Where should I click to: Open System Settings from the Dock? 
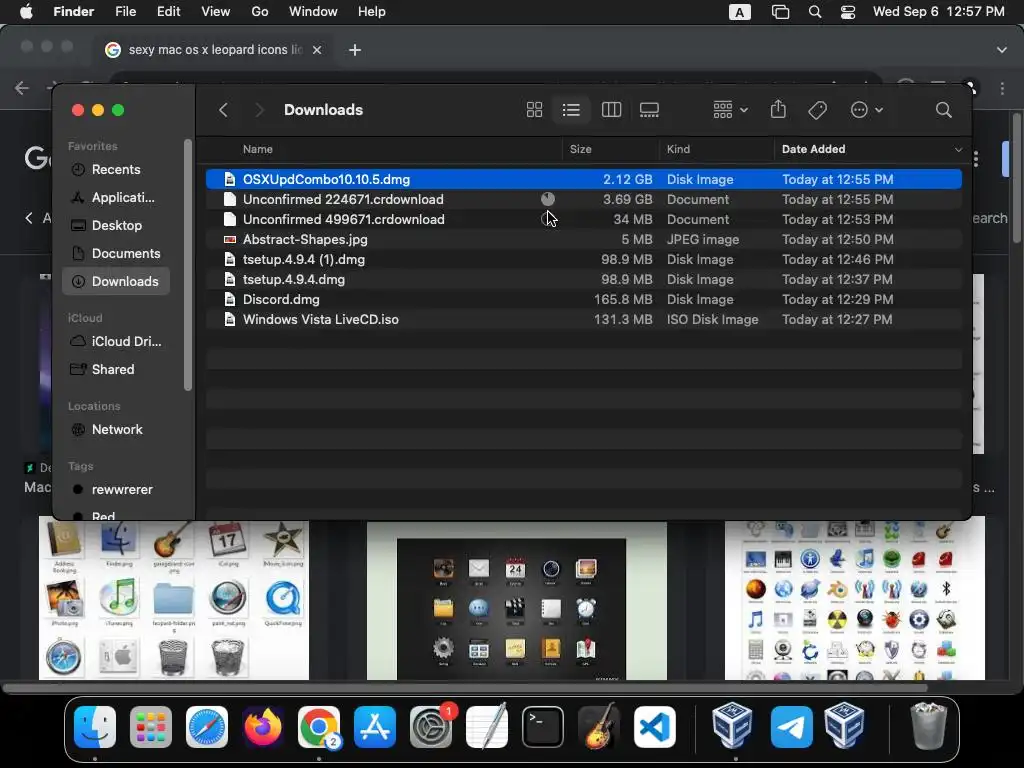coord(431,727)
